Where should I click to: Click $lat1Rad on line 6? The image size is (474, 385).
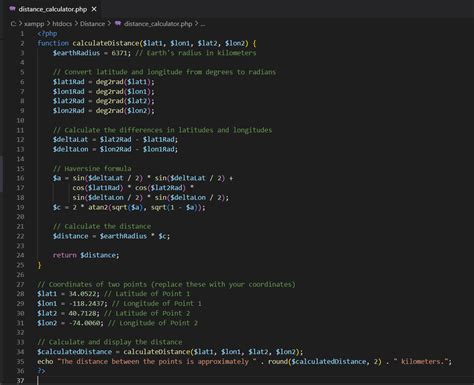point(69,82)
